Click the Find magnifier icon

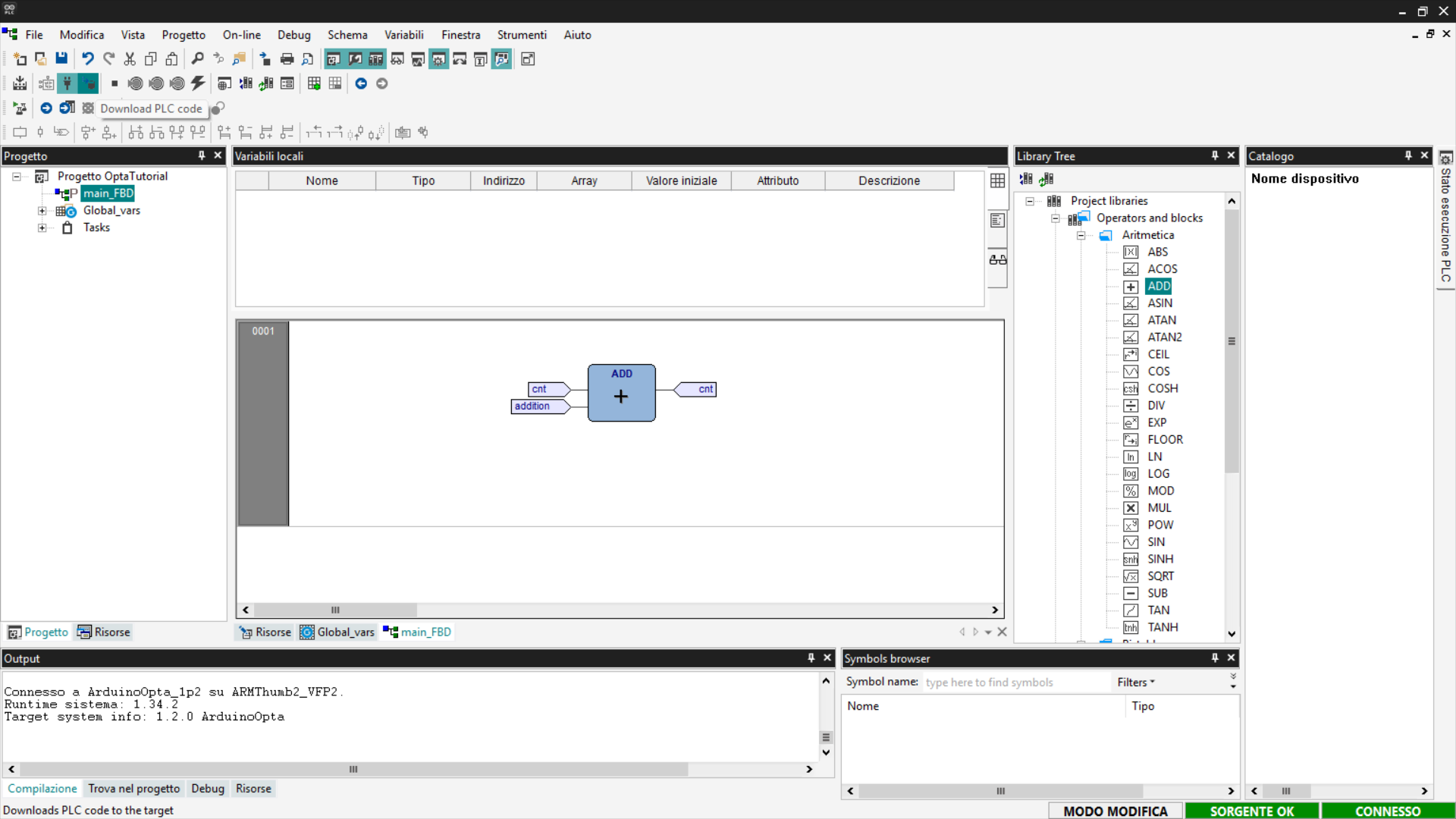point(197,59)
